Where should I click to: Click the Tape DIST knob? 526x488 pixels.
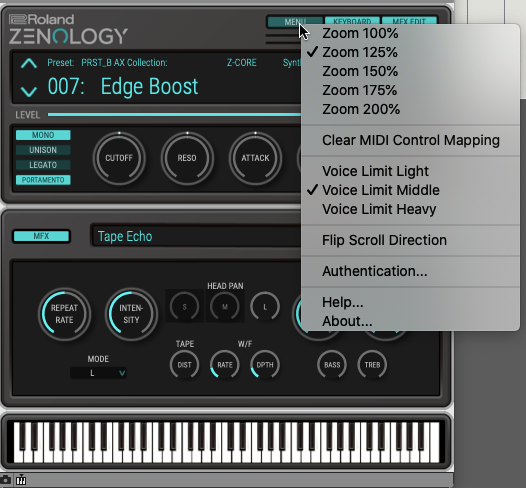[x=185, y=365]
